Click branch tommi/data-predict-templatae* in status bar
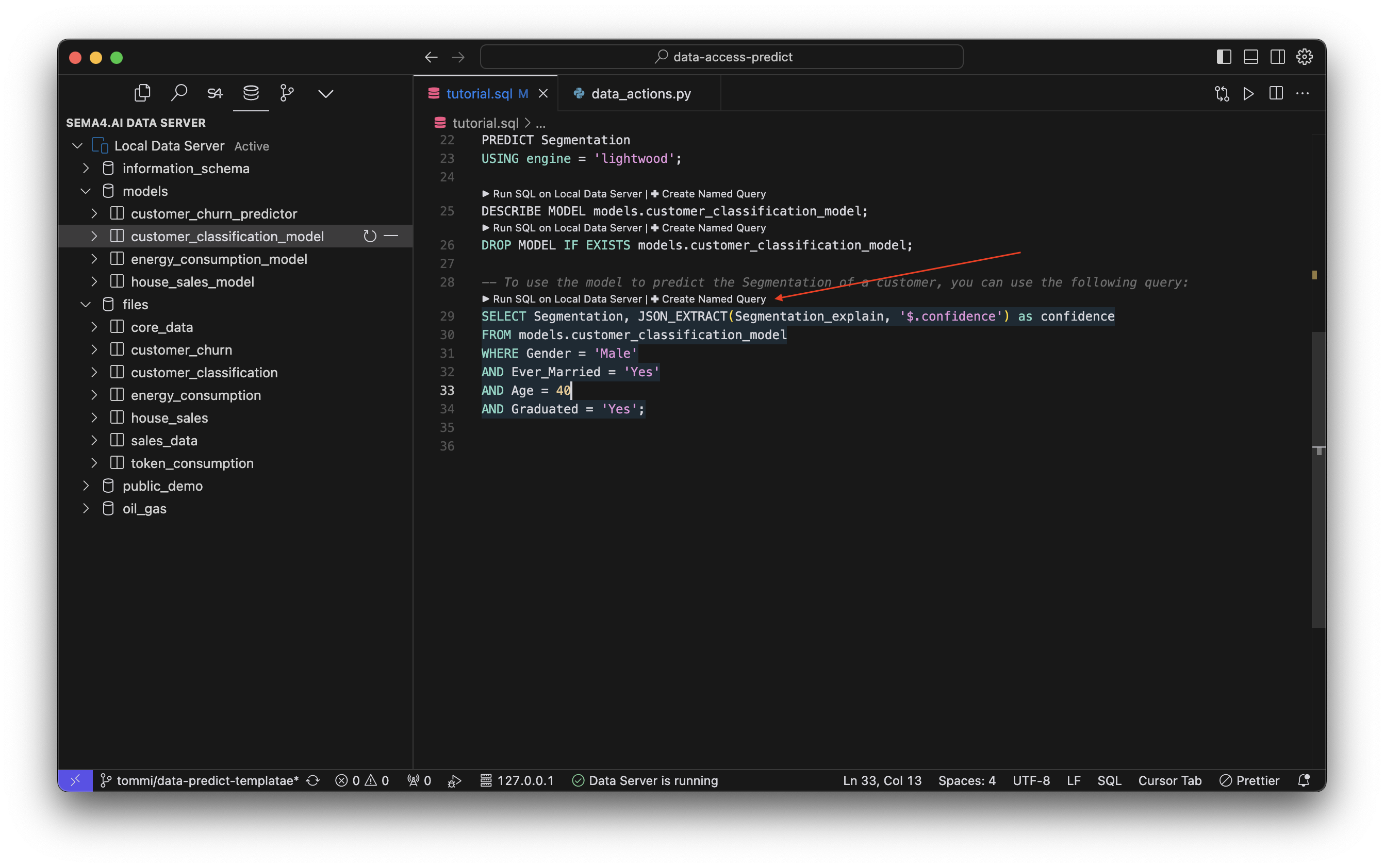Image resolution: width=1384 pixels, height=868 pixels. point(200,780)
